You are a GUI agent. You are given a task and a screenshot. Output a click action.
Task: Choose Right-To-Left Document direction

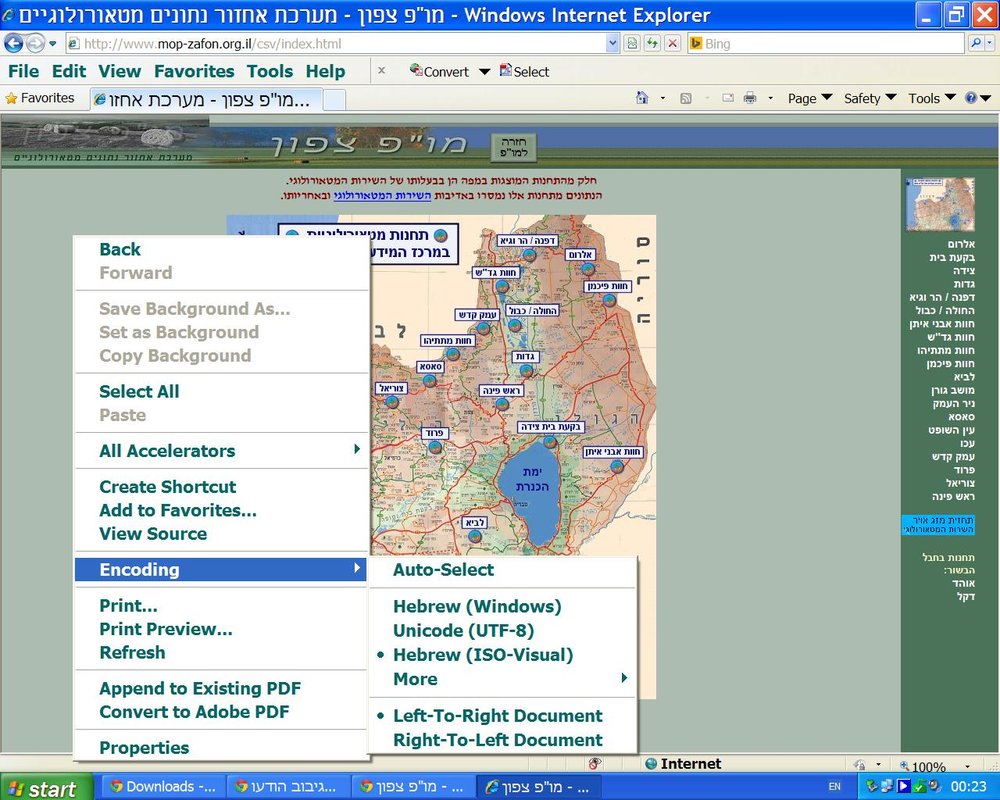pyautogui.click(x=497, y=740)
